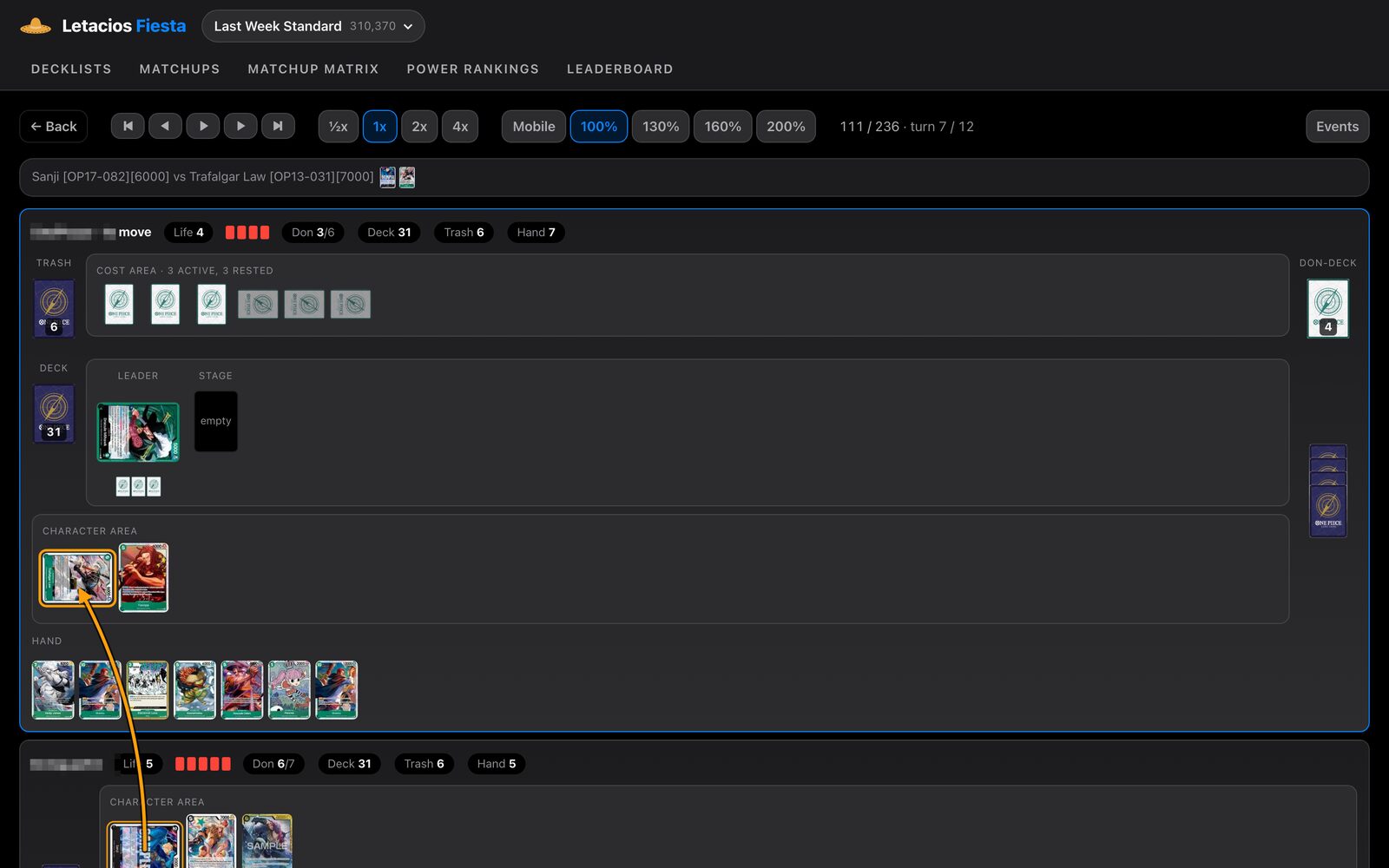Screen dimensions: 1389x868
Task: Select the red-haired character card in character area
Action: pyautogui.click(x=143, y=578)
